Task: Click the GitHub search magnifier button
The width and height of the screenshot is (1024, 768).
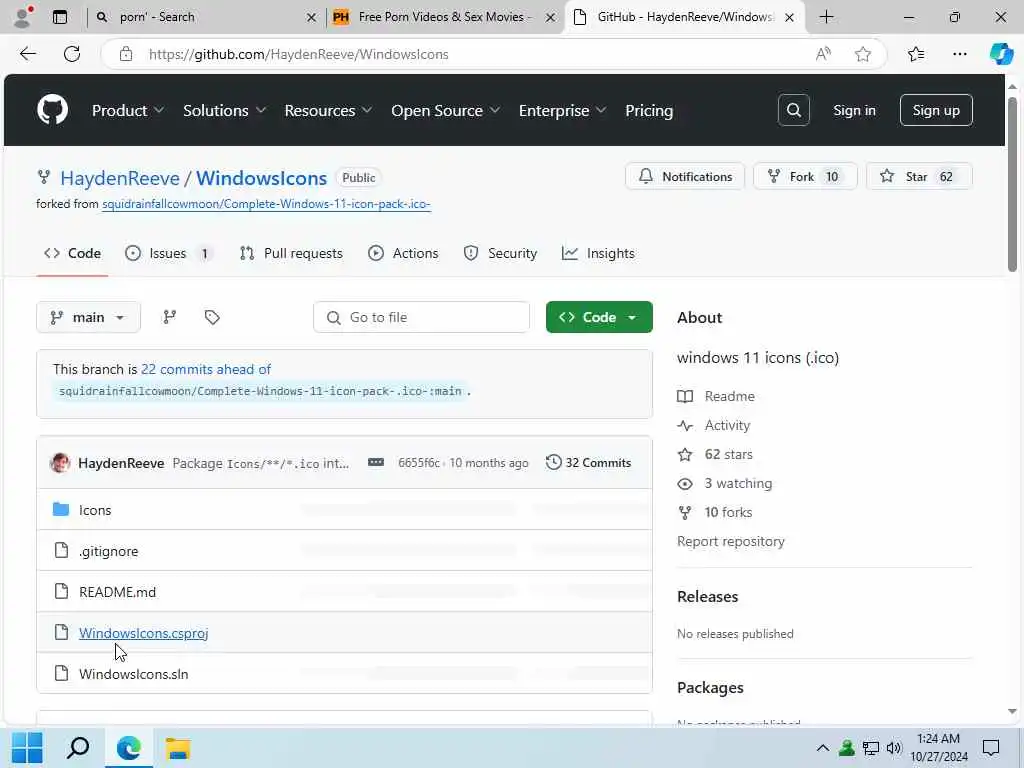Action: click(x=793, y=110)
